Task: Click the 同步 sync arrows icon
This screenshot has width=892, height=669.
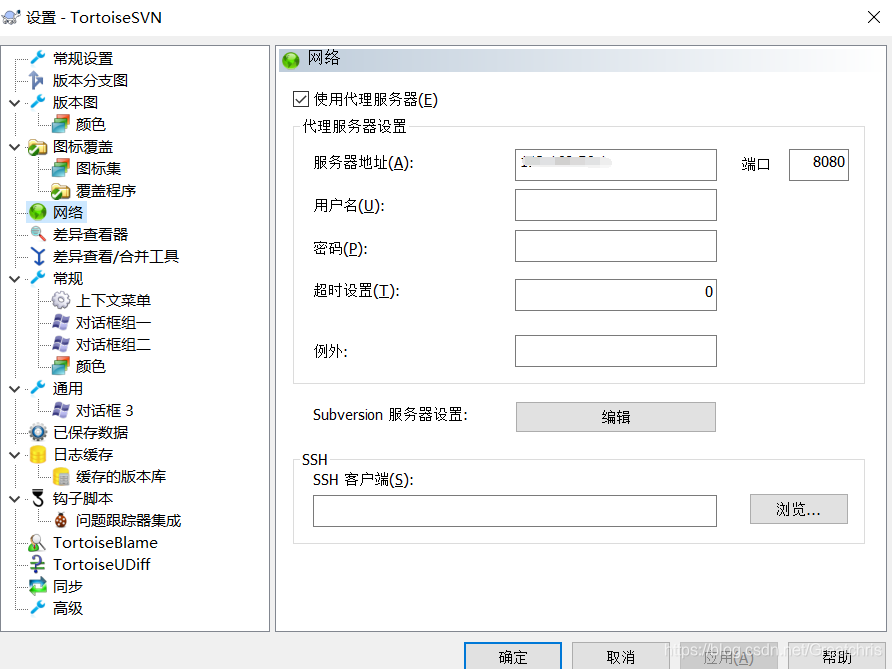Action: click(x=38, y=586)
